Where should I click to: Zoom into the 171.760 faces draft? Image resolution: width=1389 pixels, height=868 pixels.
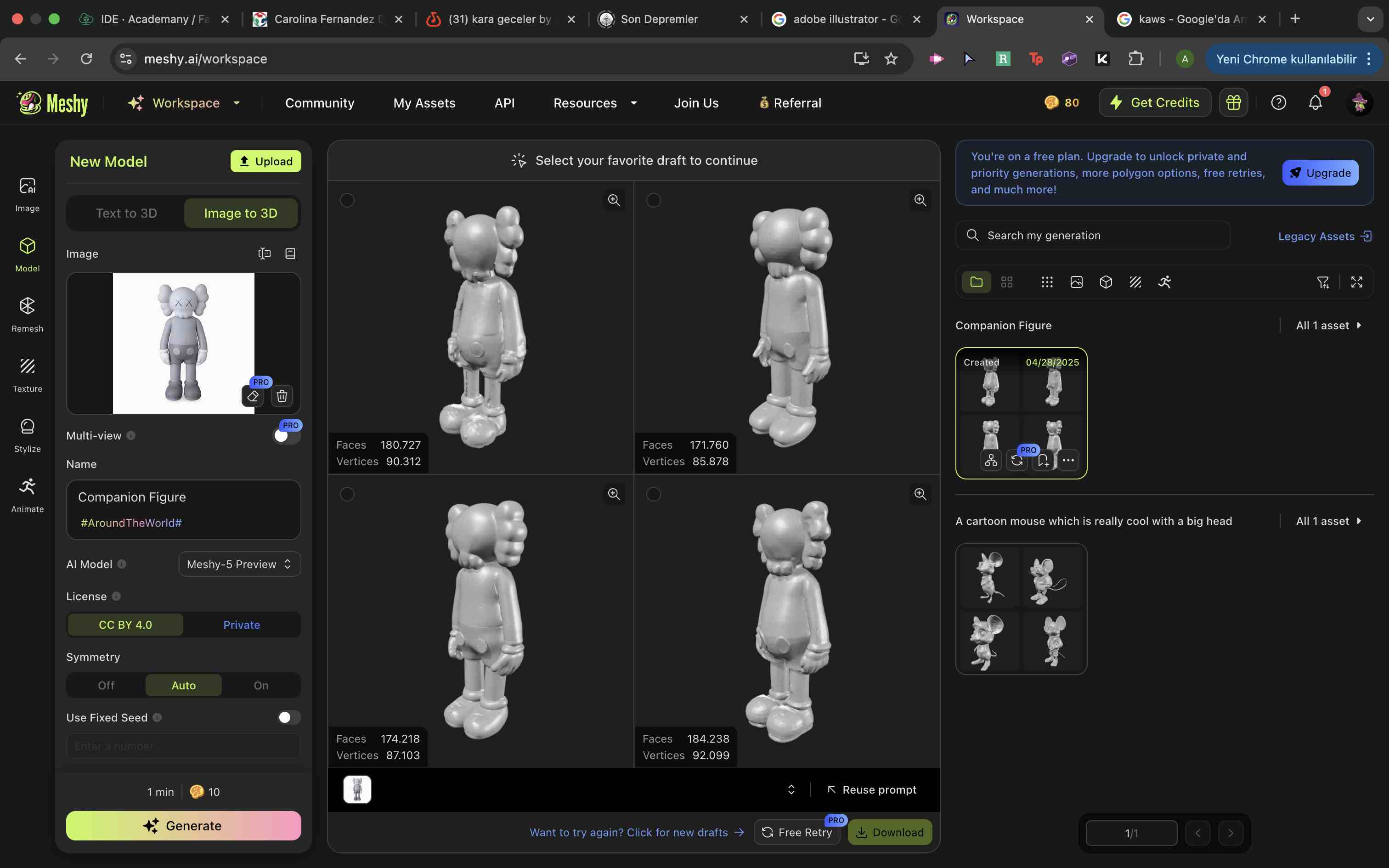coord(920,200)
